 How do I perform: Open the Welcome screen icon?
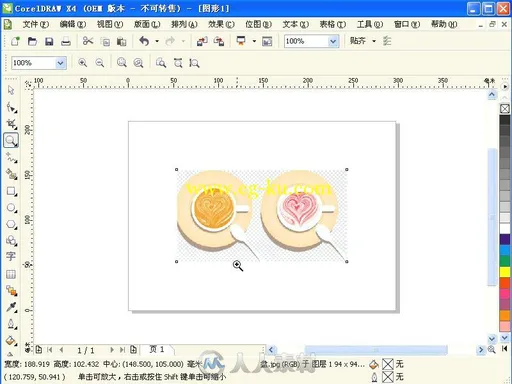pos(267,41)
